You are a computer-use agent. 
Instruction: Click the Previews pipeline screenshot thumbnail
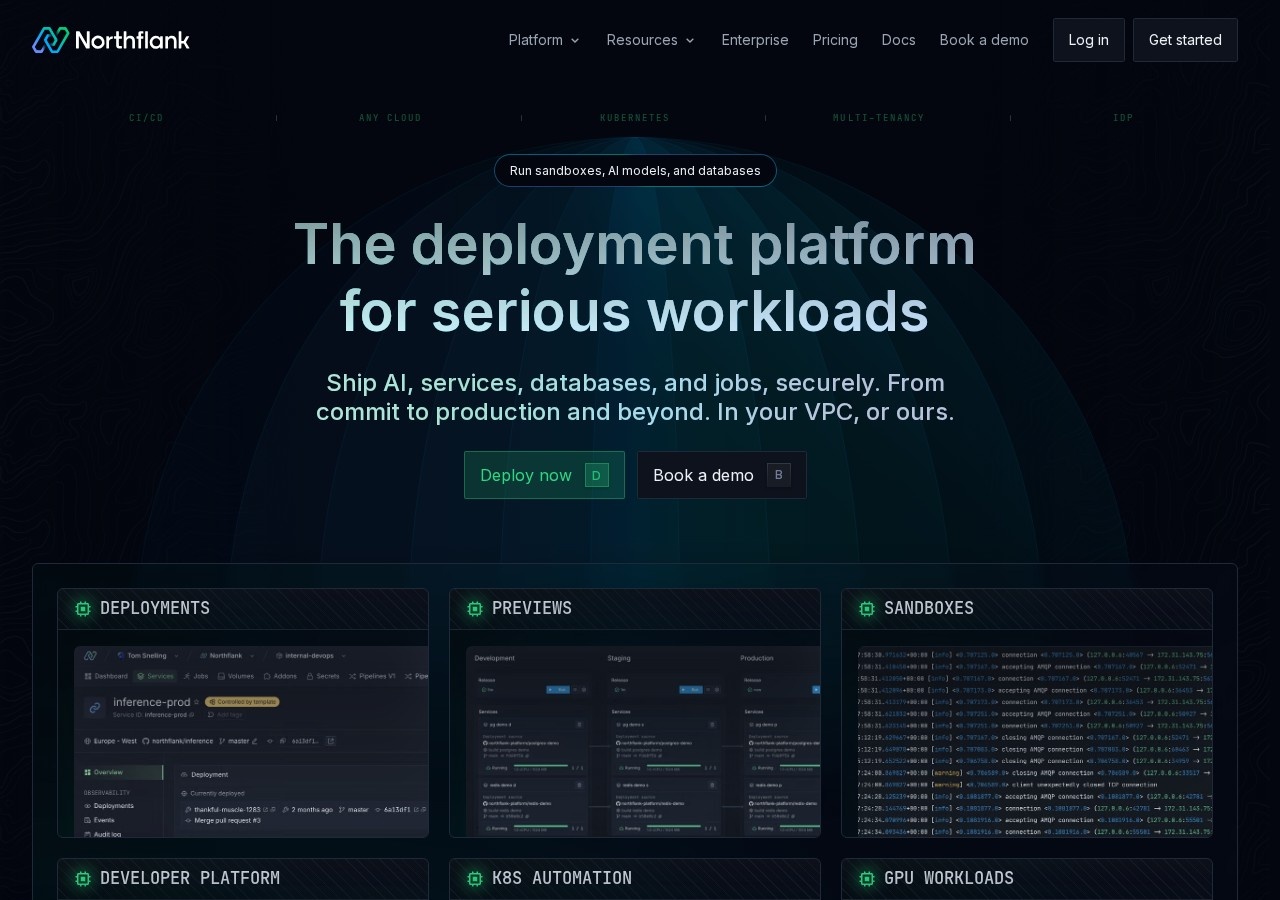pyautogui.click(x=643, y=741)
